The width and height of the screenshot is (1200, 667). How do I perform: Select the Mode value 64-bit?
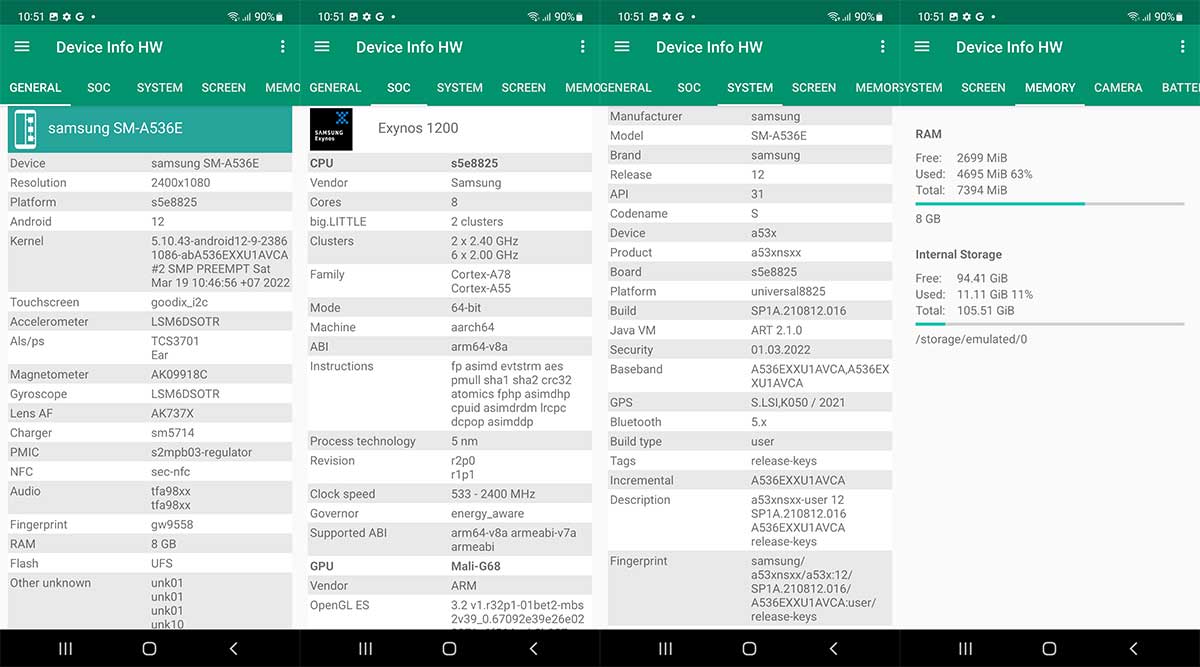(466, 308)
